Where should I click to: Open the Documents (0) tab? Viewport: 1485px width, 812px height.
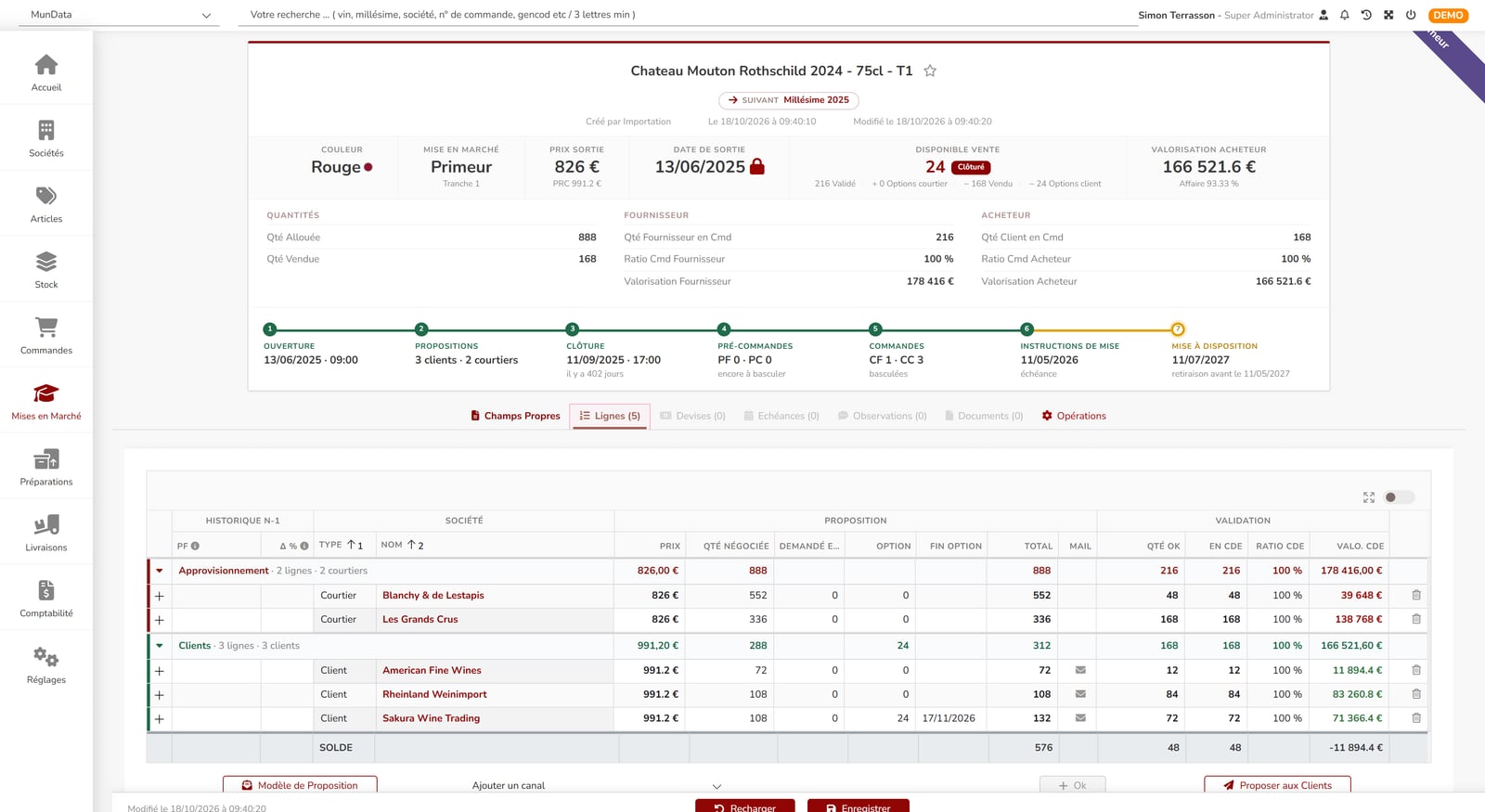pyautogui.click(x=984, y=416)
